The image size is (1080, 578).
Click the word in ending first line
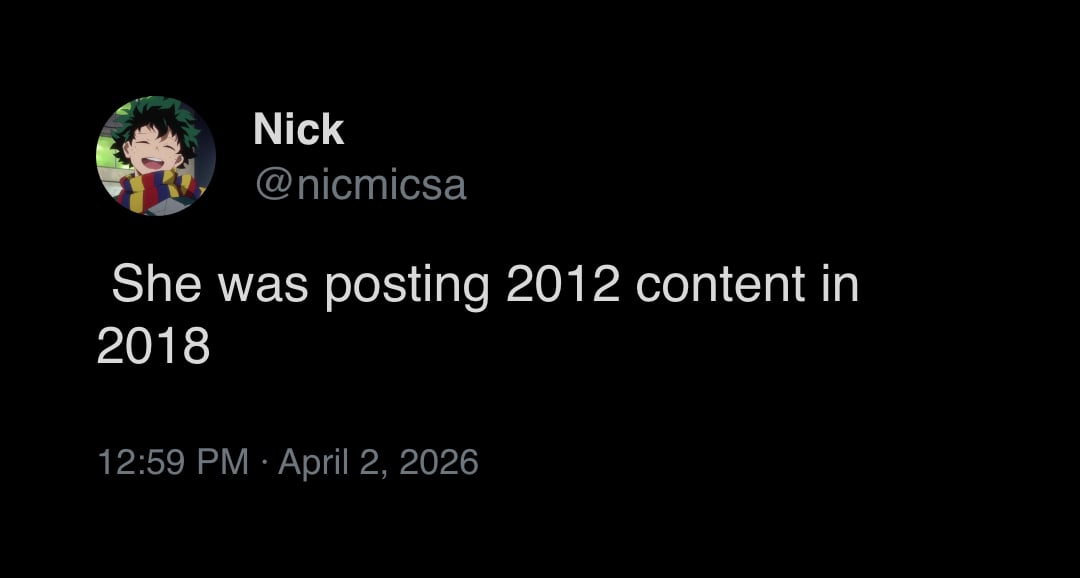point(840,284)
